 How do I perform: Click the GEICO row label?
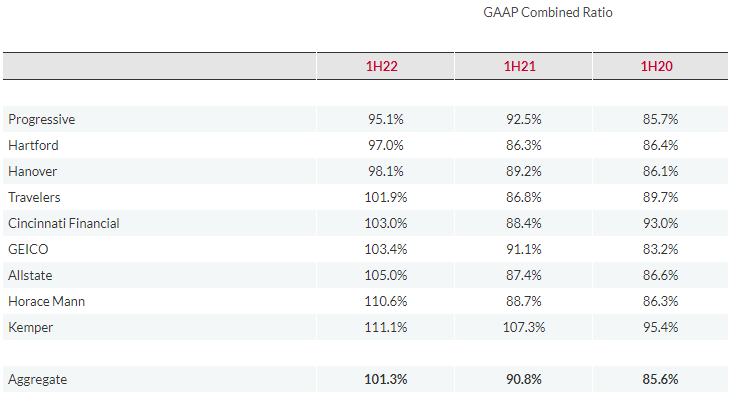[x=28, y=249]
